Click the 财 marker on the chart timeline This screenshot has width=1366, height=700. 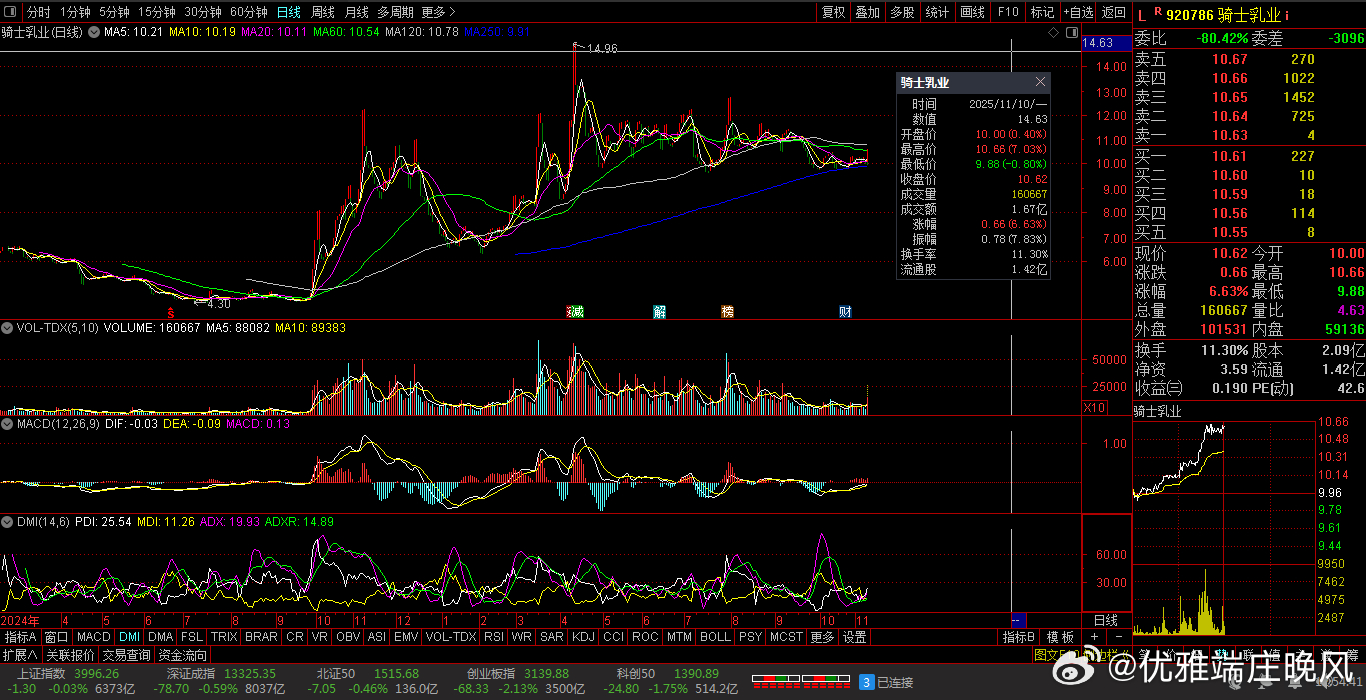[845, 311]
